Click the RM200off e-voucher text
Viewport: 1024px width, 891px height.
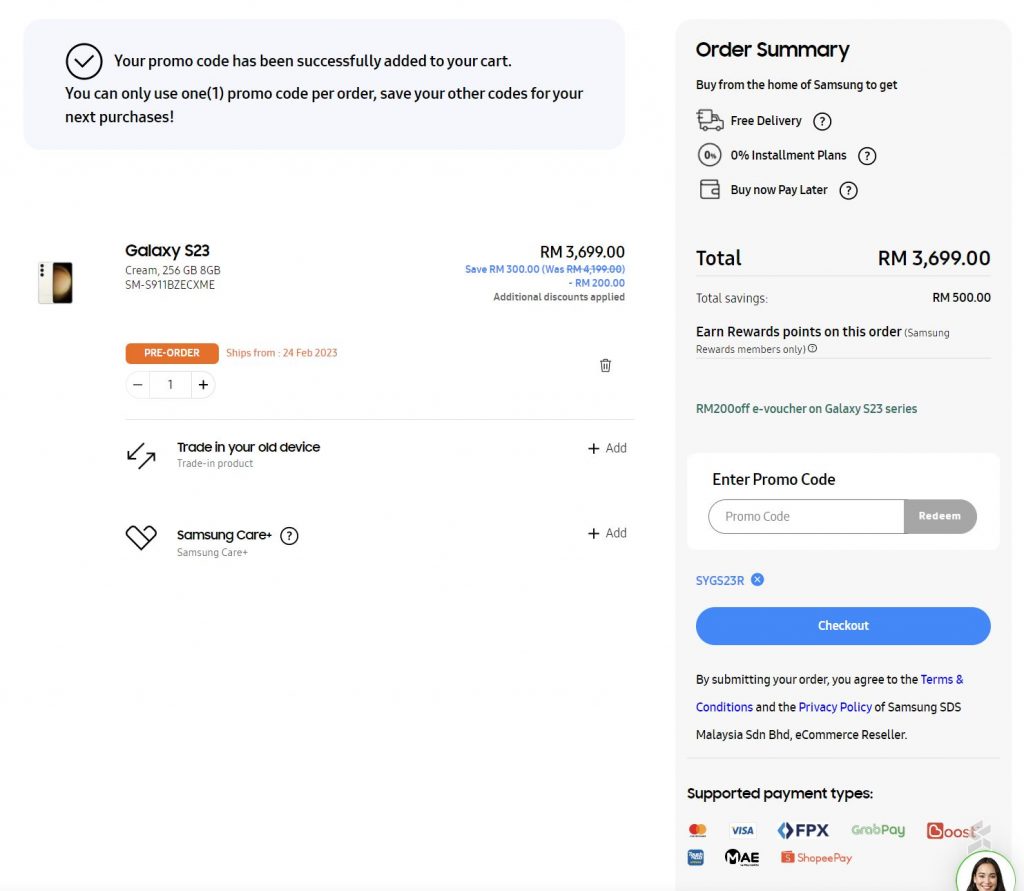coord(806,409)
